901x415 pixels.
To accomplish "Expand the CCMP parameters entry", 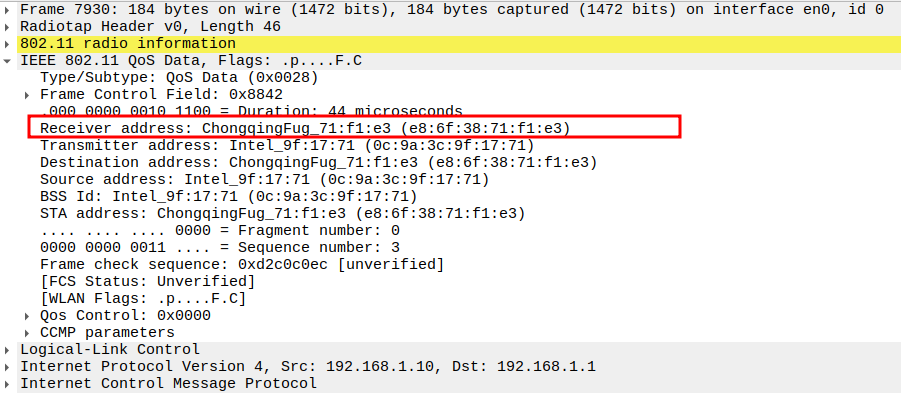I will (x=29, y=332).
